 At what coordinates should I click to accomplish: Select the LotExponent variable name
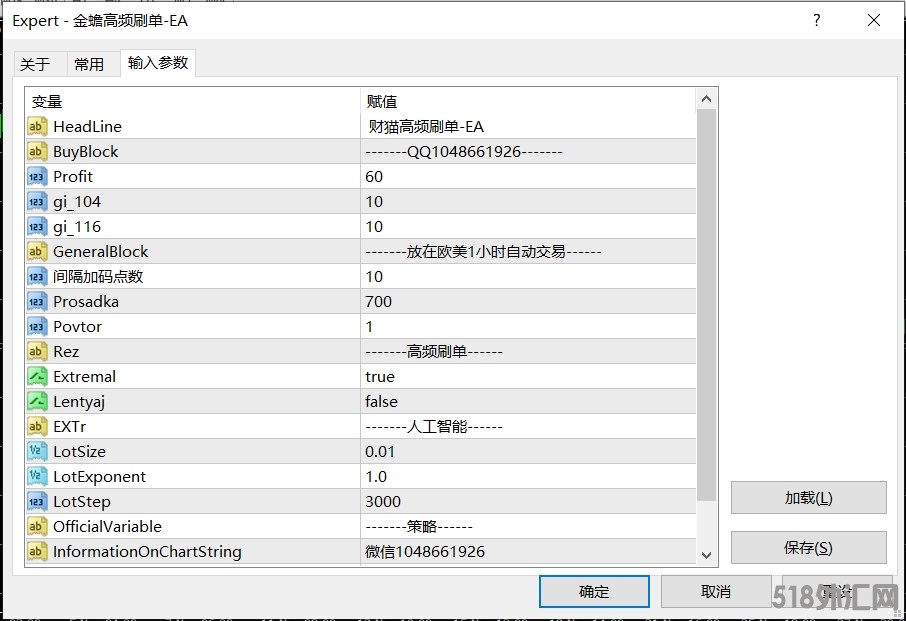pyautogui.click(x=99, y=477)
